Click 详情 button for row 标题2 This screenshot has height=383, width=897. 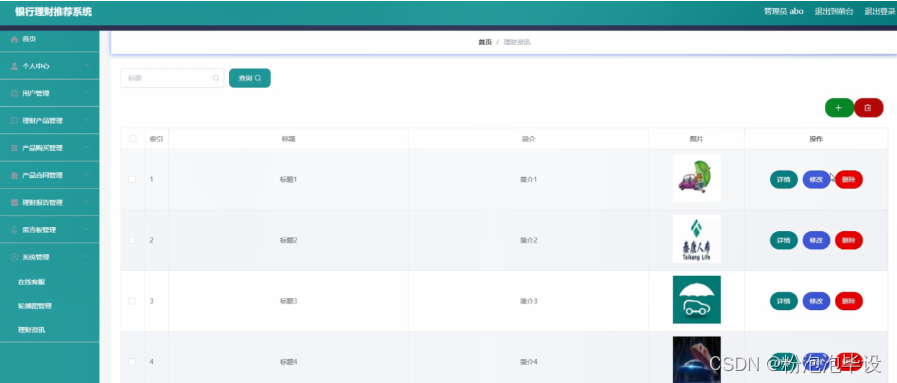(783, 240)
